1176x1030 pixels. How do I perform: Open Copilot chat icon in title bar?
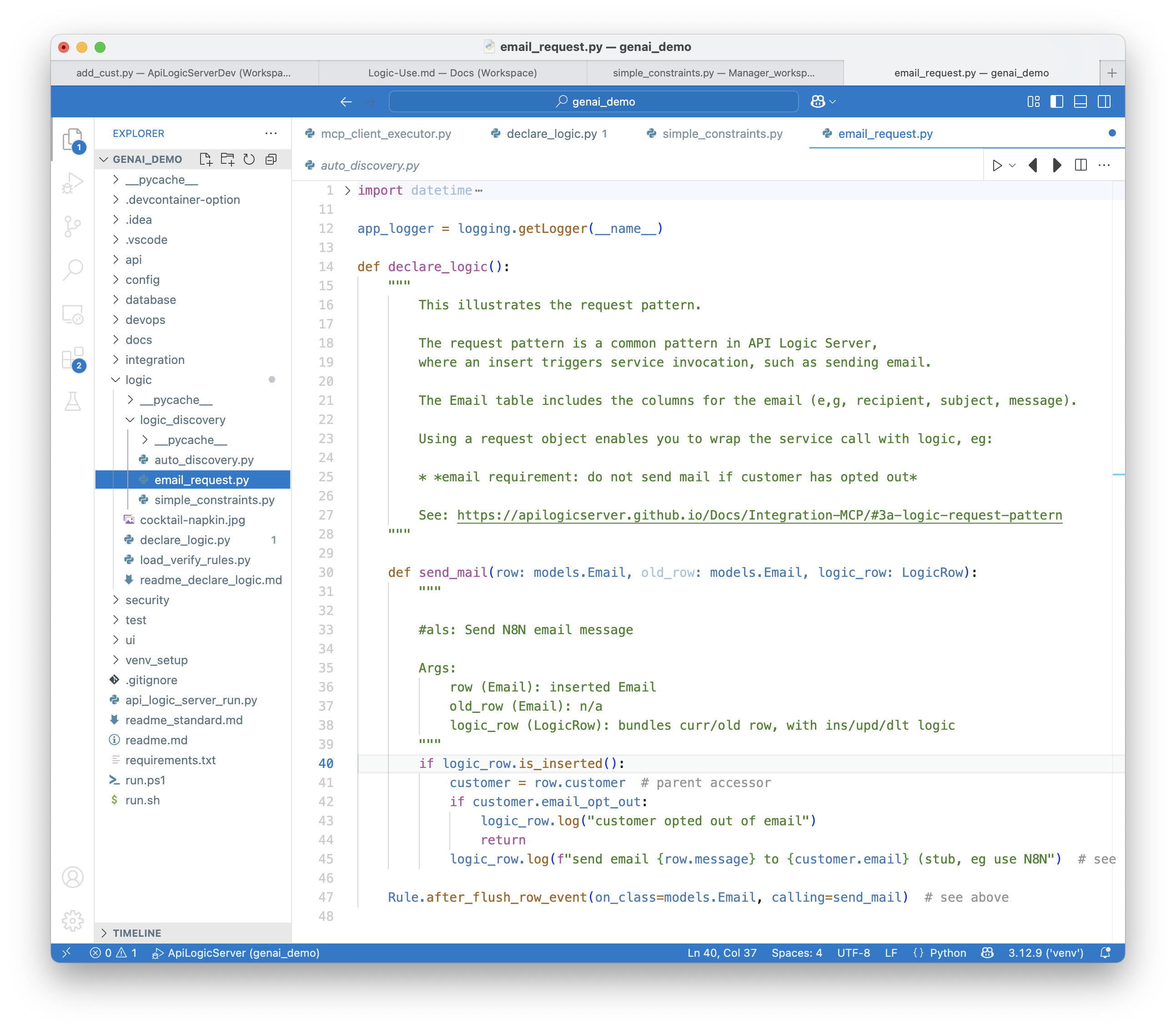[x=818, y=102]
